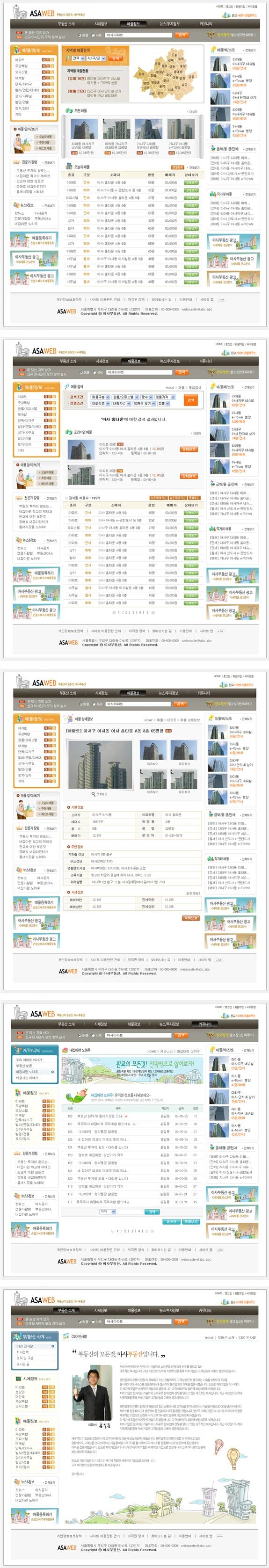Select CEO 인사말 in the 부동산 소개 sidebar menu
This screenshot has height=1568, width=269.
pos(26,1346)
